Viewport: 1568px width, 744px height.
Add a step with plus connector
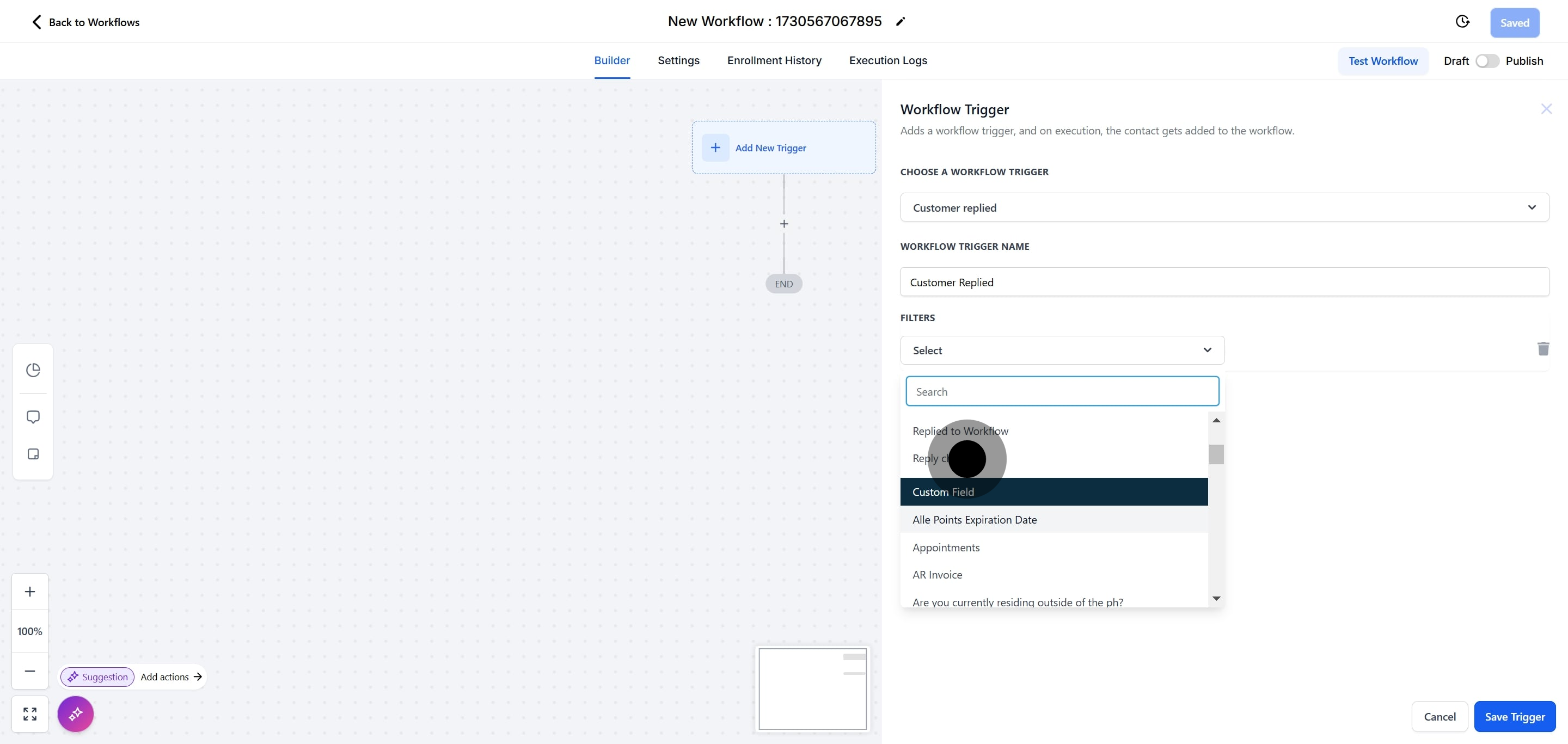(784, 224)
